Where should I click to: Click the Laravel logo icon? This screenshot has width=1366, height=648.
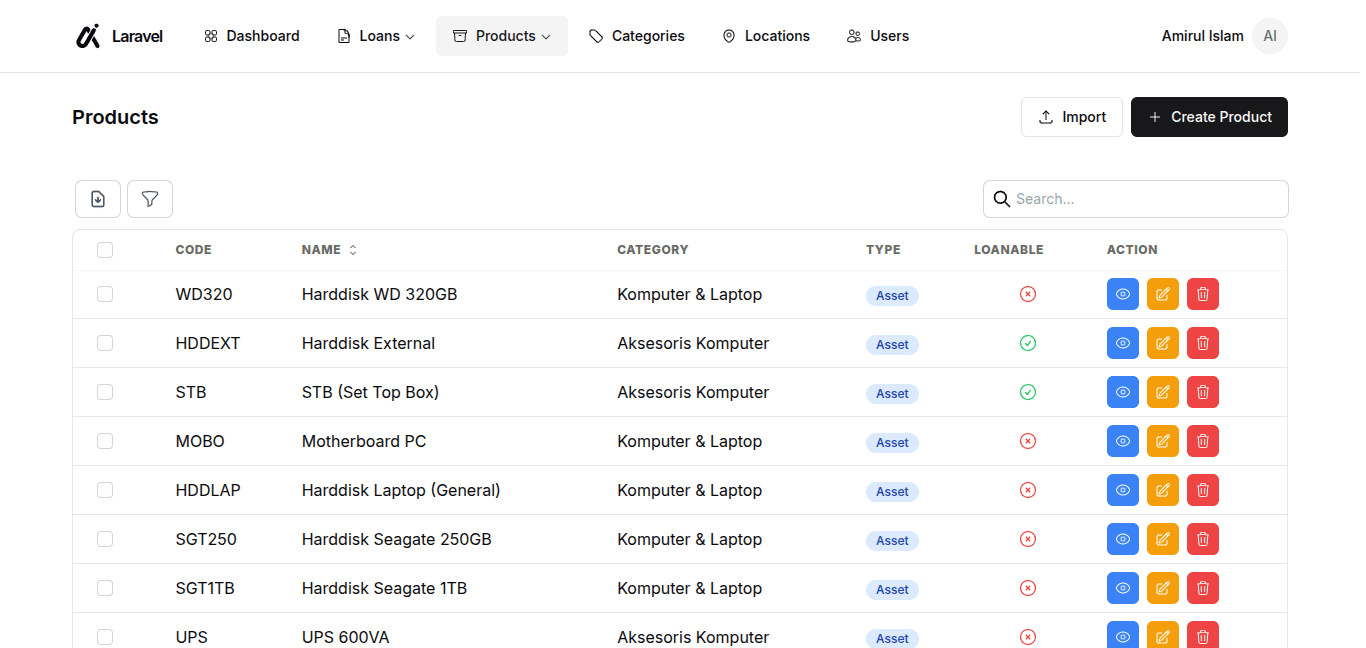pos(88,36)
